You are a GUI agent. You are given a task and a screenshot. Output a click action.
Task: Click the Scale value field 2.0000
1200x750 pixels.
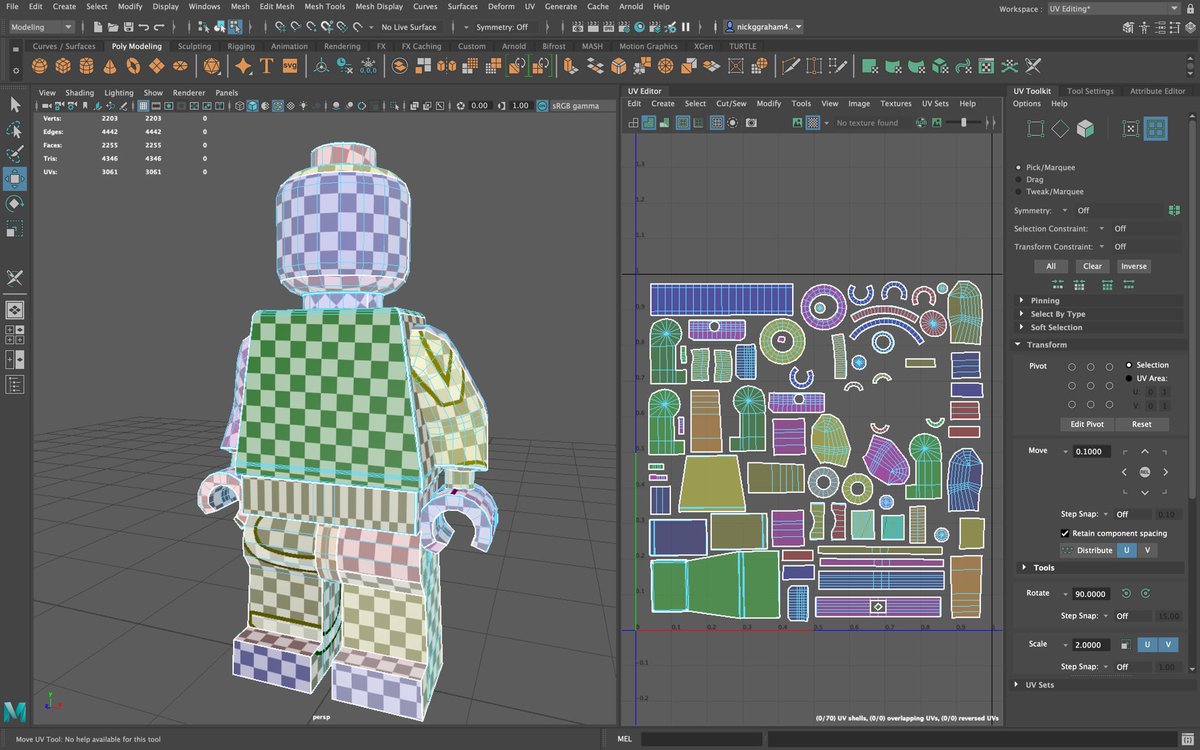click(1090, 645)
